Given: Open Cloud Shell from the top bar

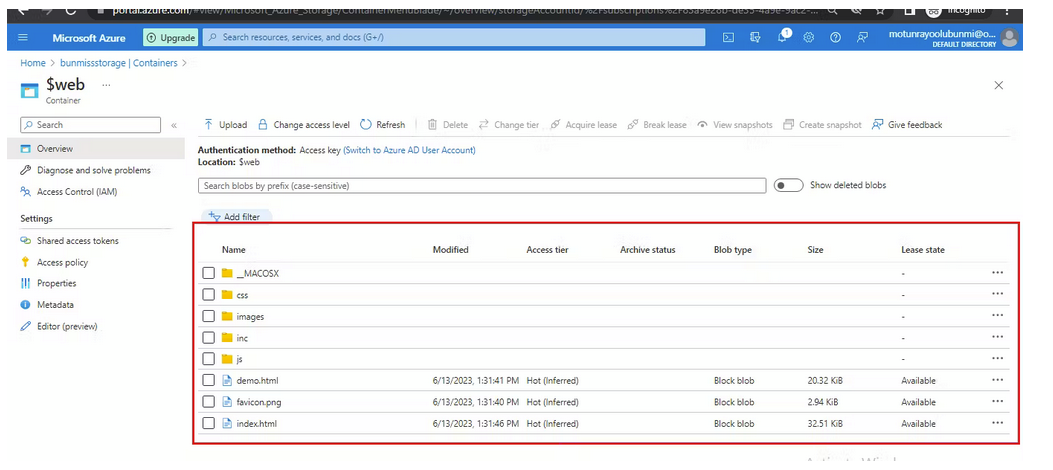Looking at the screenshot, I should (x=729, y=37).
